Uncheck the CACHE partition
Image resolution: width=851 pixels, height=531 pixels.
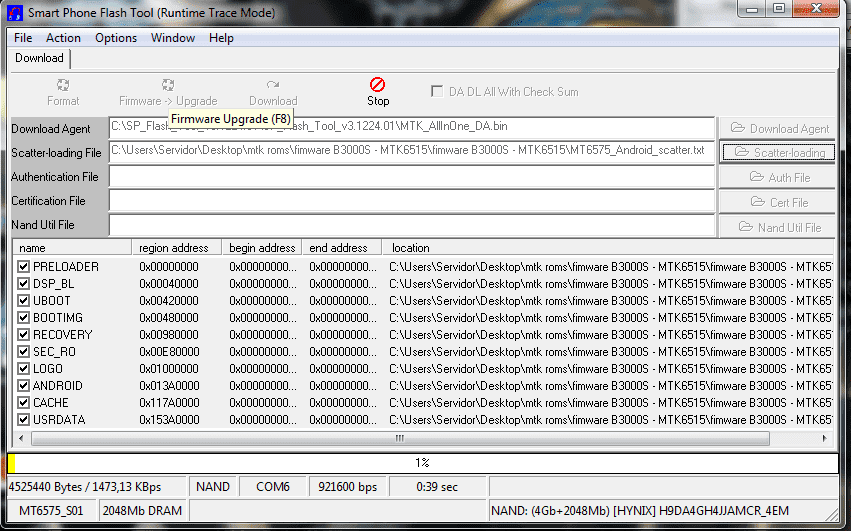pos(23,402)
